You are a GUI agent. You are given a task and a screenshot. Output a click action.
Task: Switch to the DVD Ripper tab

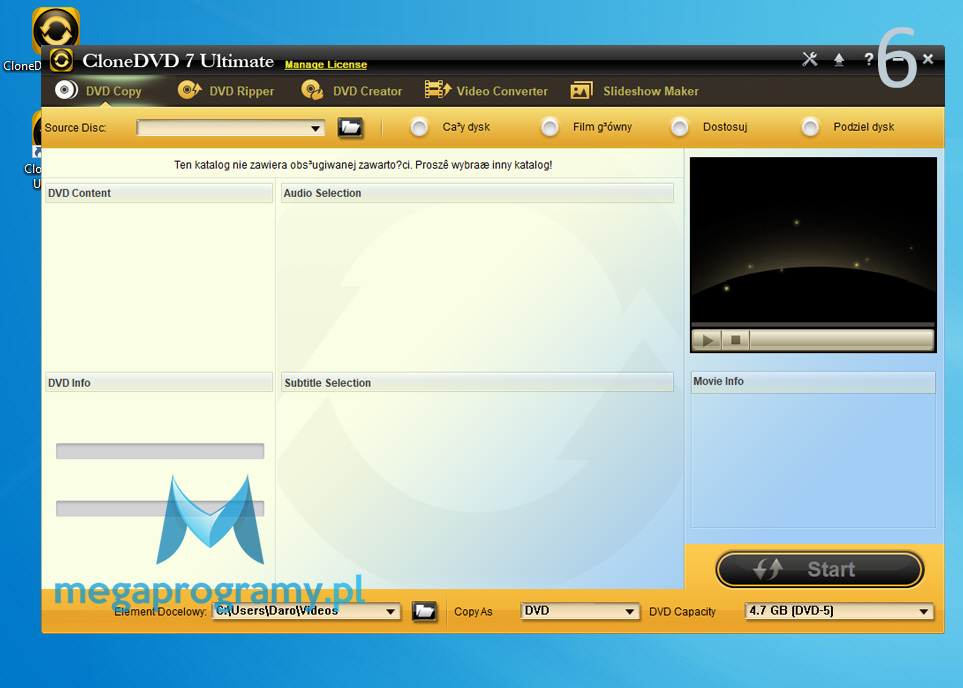[225, 91]
